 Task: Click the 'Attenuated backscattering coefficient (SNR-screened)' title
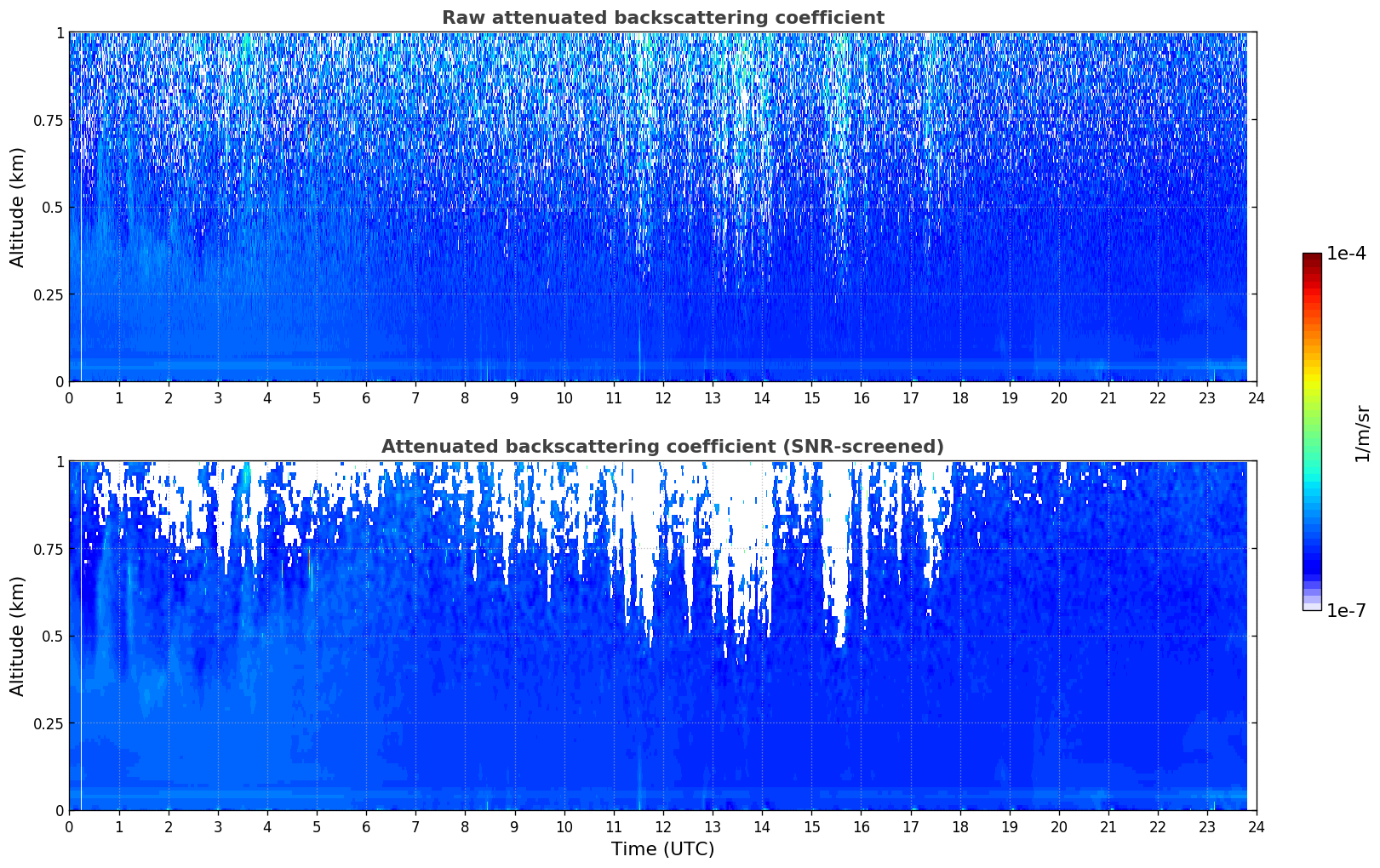pos(662,447)
